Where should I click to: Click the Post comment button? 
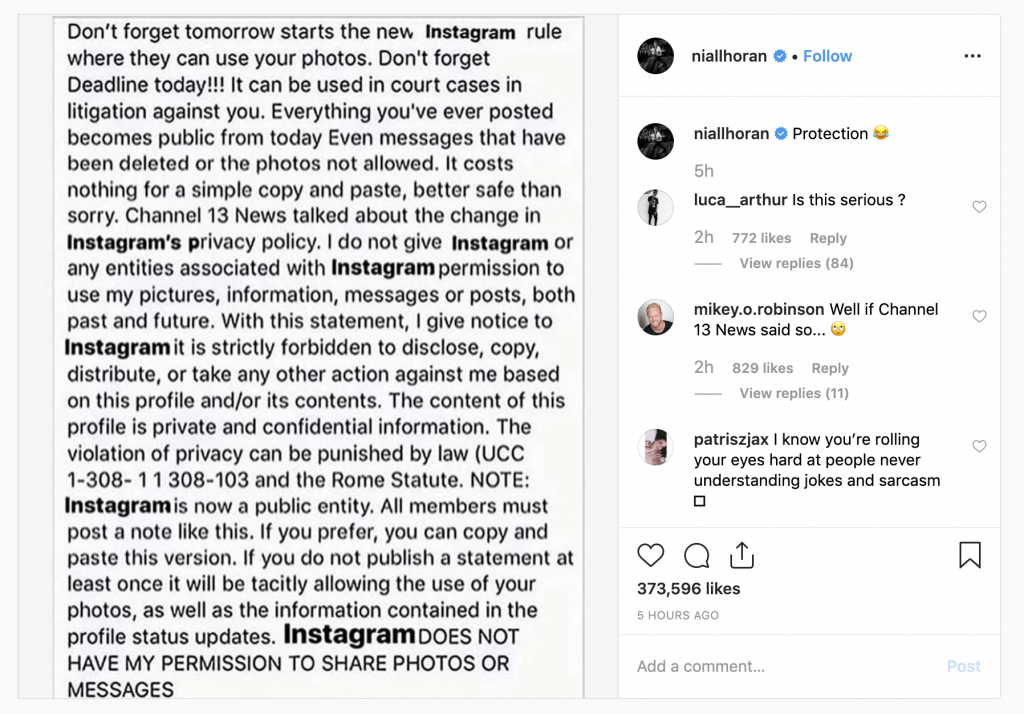coord(963,666)
